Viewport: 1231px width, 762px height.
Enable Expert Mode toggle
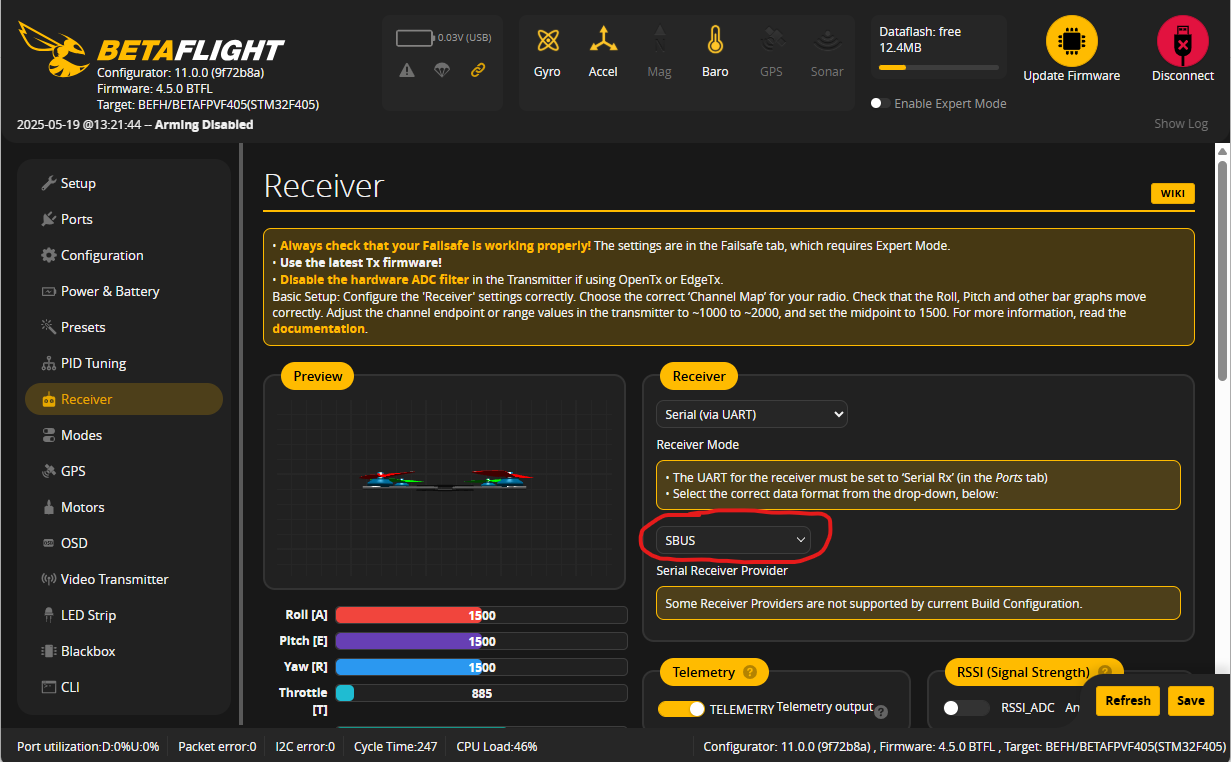pos(880,103)
